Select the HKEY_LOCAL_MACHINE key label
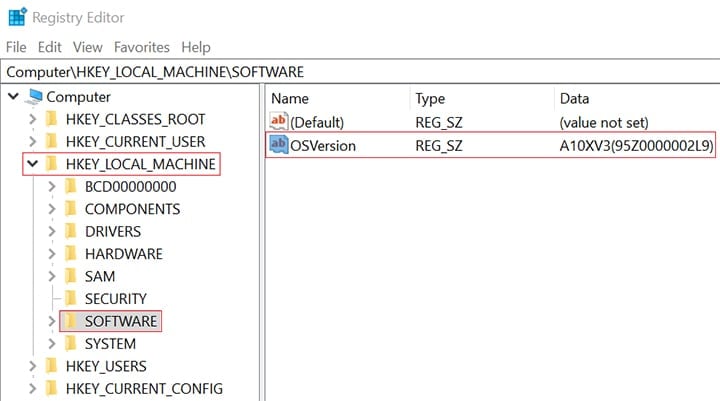Image resolution: width=720 pixels, height=401 pixels. 141,164
